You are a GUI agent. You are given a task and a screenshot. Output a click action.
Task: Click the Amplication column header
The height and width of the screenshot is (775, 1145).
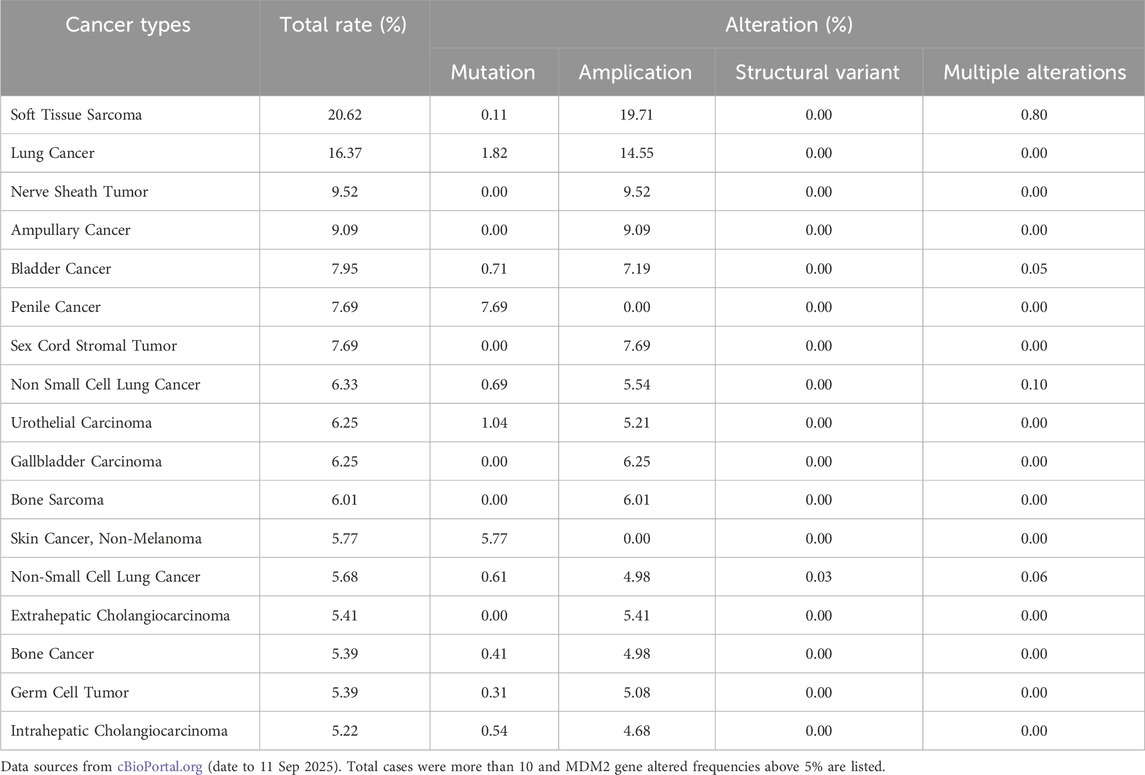pyautogui.click(x=636, y=72)
